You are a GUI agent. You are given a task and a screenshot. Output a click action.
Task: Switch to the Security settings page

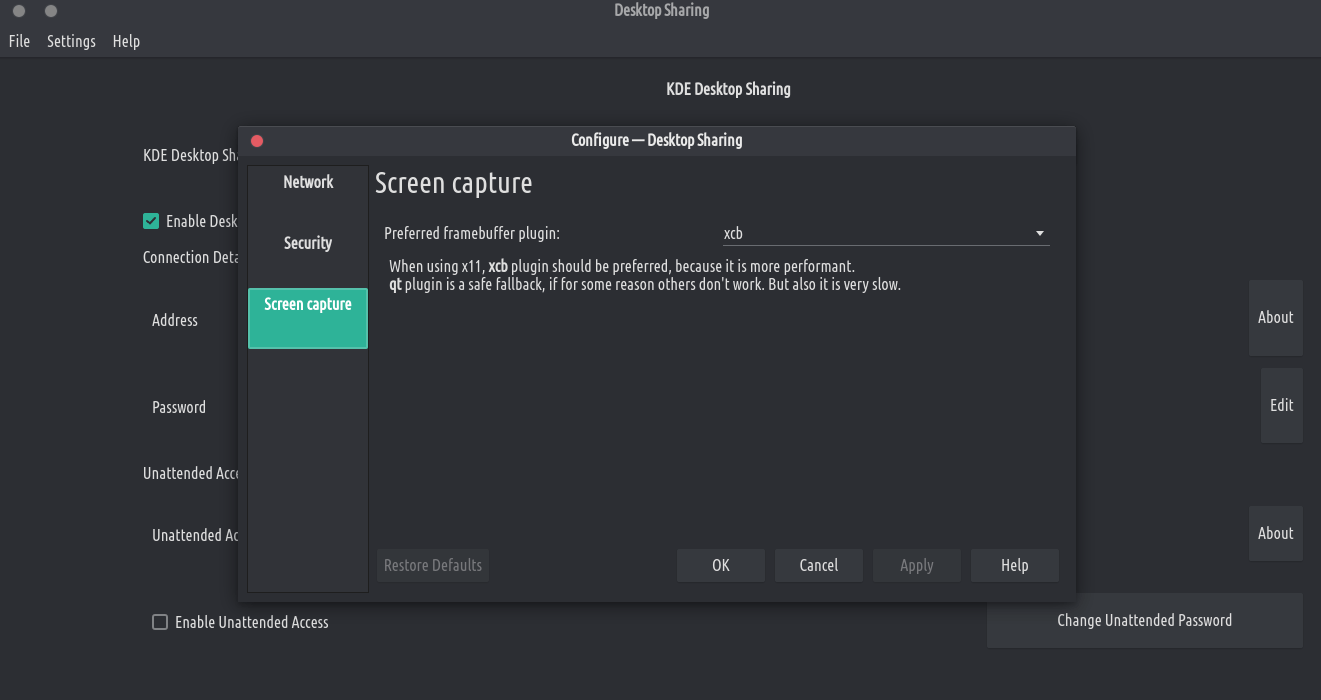tap(308, 243)
